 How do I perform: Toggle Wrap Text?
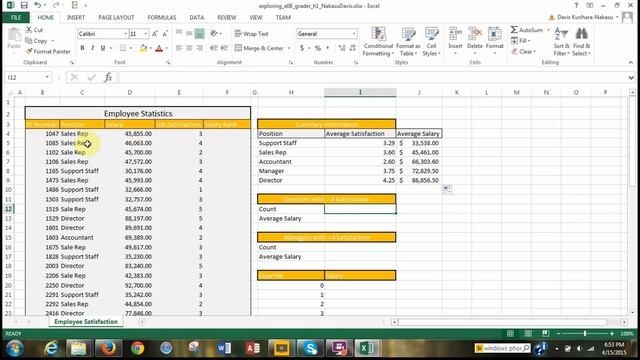pyautogui.click(x=251, y=34)
